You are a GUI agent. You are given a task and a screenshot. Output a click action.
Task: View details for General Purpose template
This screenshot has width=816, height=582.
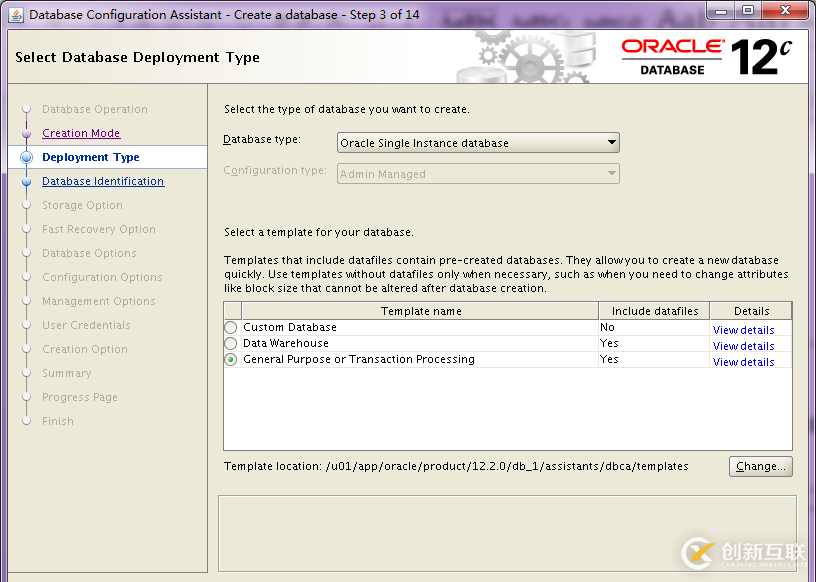(743, 362)
